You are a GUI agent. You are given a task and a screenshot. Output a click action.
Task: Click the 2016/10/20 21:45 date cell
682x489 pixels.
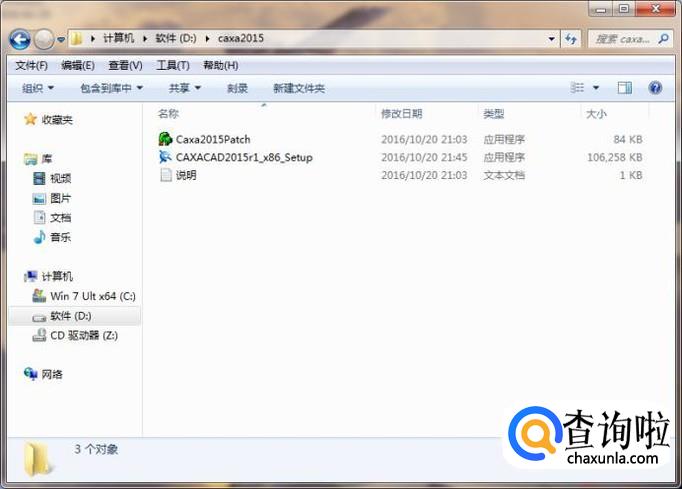[424, 157]
